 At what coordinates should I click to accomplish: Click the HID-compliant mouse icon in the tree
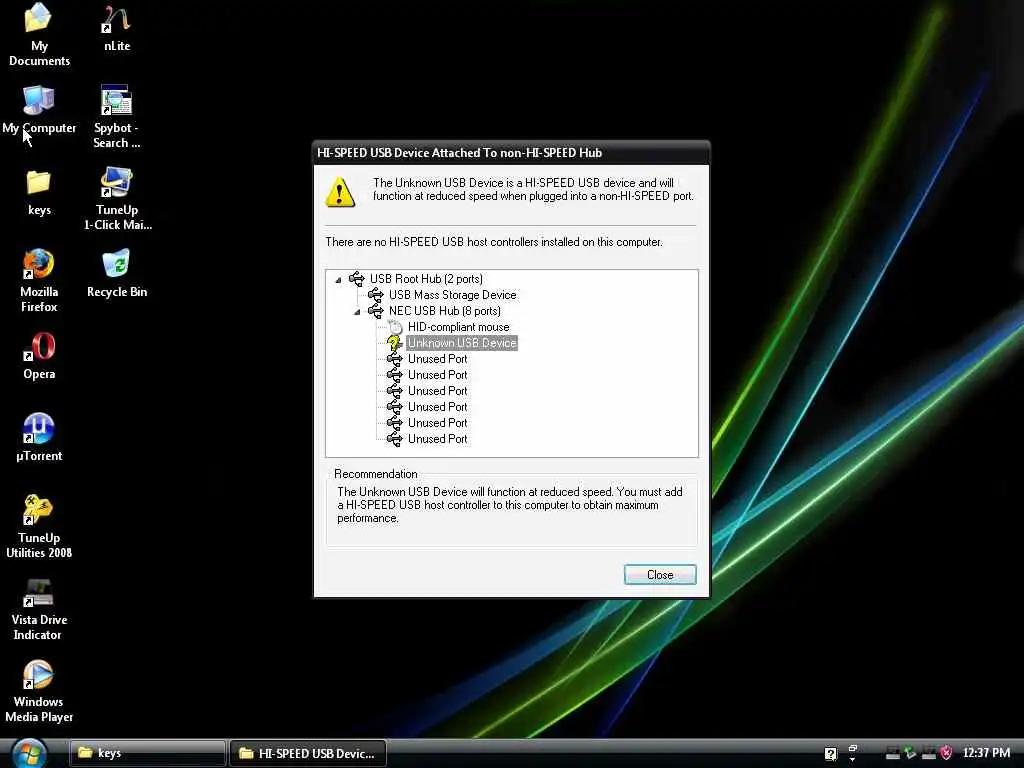tap(394, 327)
